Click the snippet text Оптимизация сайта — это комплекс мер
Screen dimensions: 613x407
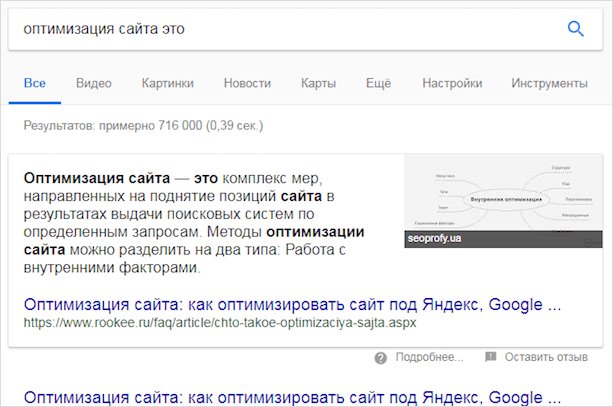(171, 178)
